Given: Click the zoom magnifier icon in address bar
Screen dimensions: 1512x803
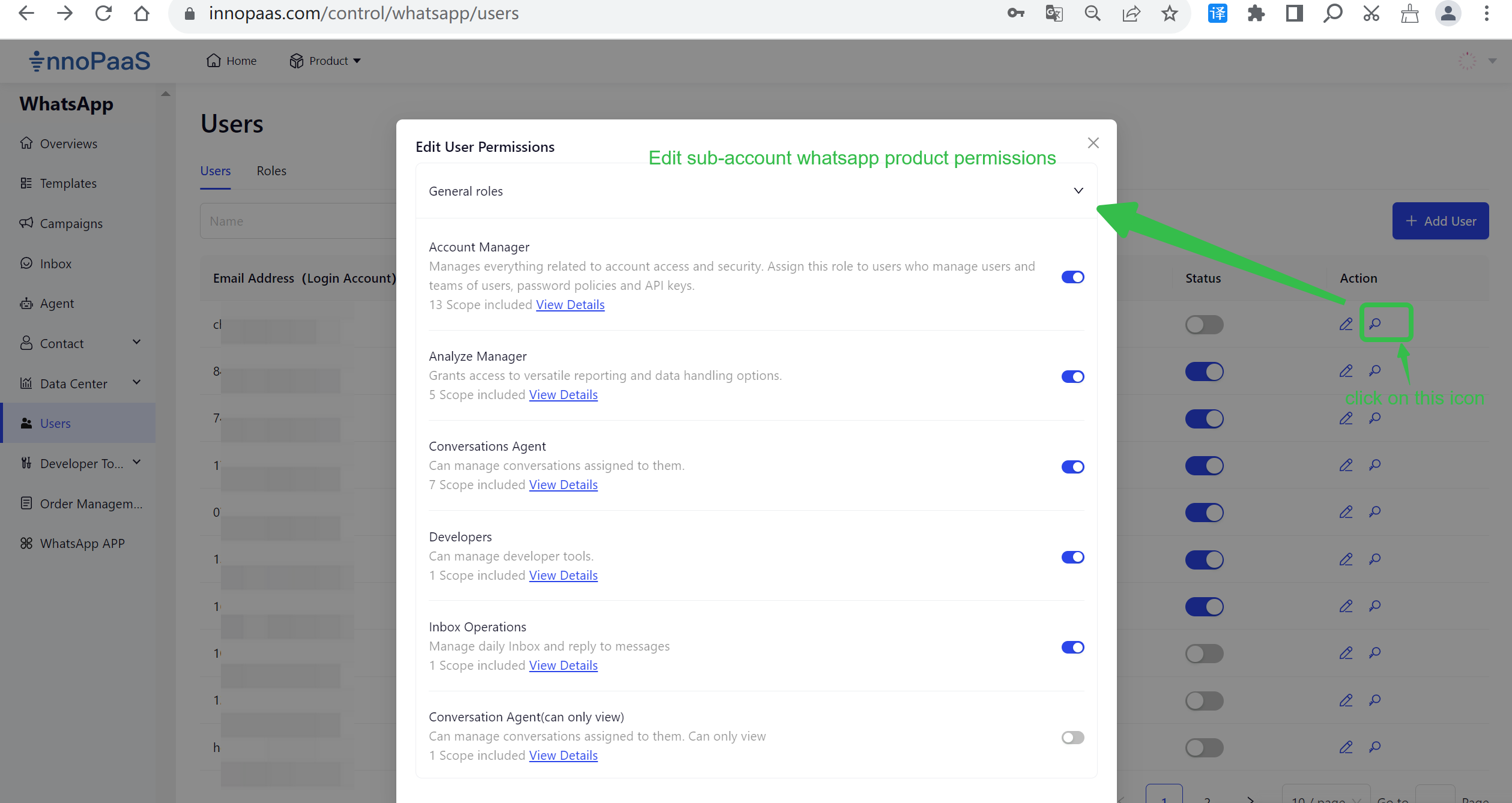Looking at the screenshot, I should click(1092, 13).
